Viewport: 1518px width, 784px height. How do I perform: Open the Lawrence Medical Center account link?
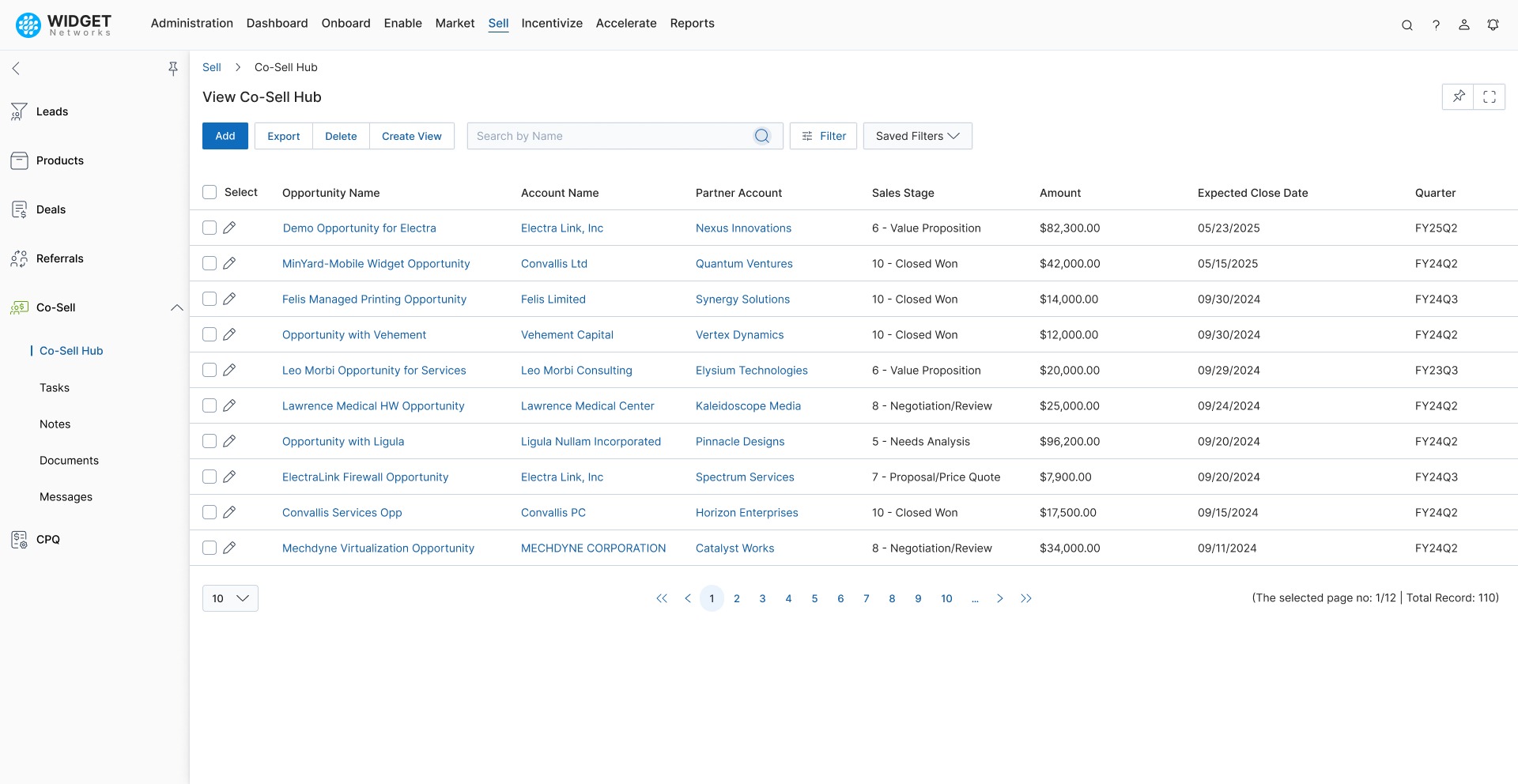pyautogui.click(x=587, y=405)
